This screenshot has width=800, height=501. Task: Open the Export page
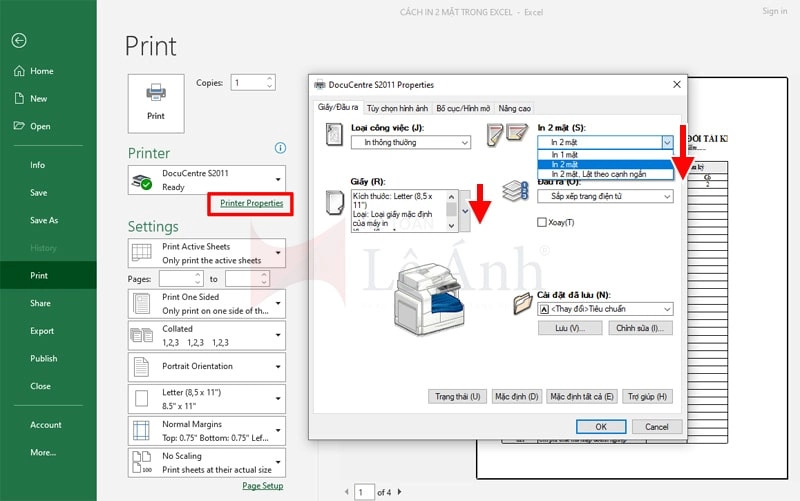click(41, 331)
